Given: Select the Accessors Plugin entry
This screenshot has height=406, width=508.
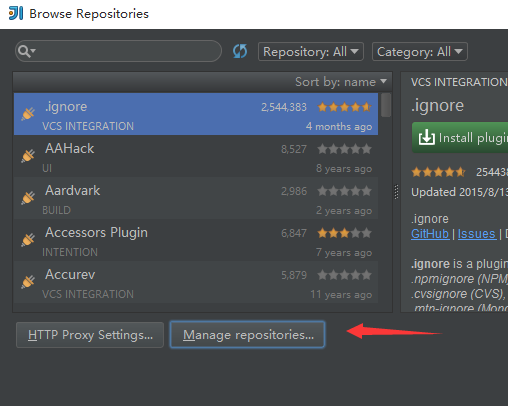Looking at the screenshot, I should coord(196,240).
